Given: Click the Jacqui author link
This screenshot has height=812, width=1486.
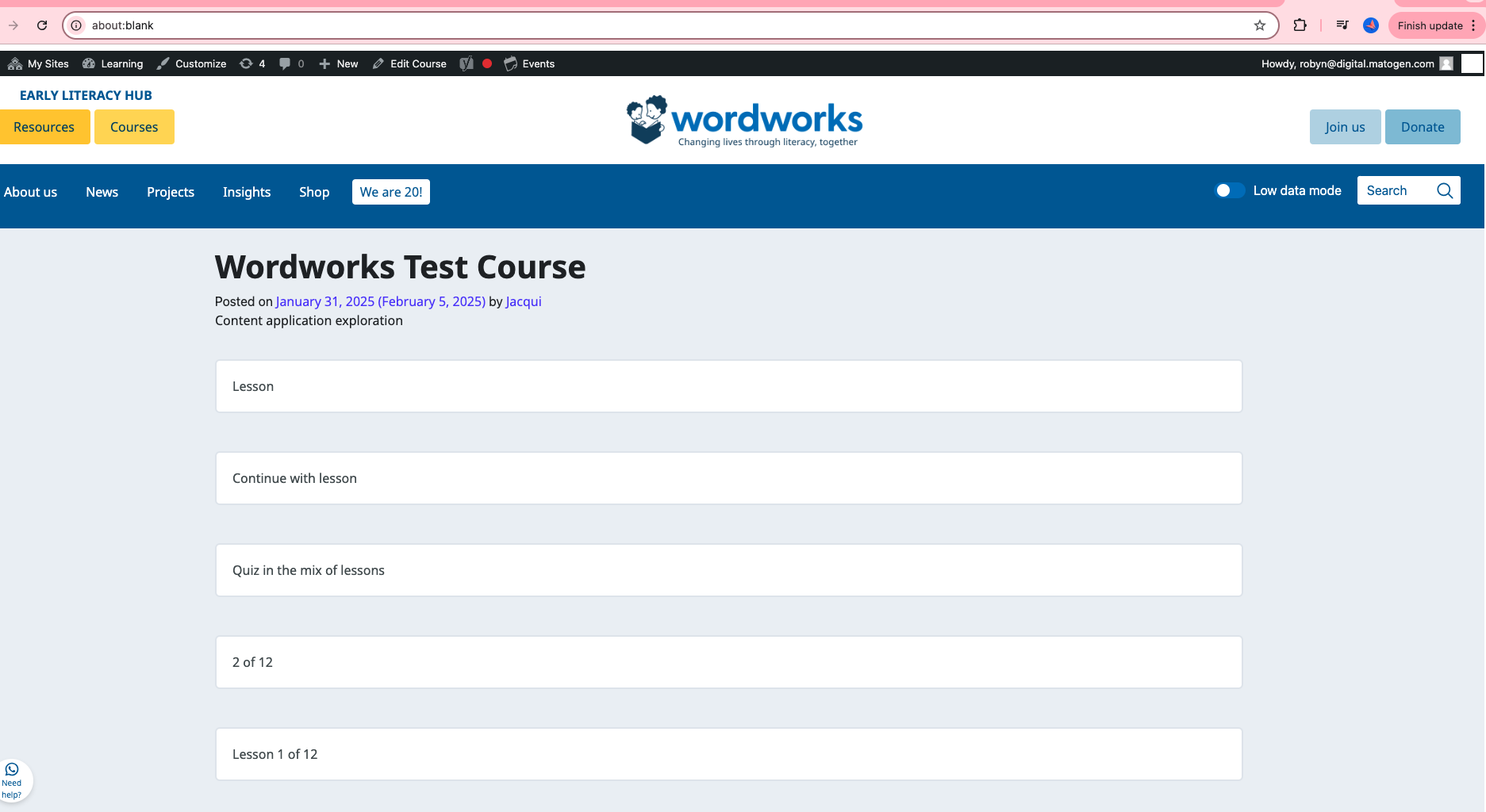Looking at the screenshot, I should pyautogui.click(x=524, y=301).
